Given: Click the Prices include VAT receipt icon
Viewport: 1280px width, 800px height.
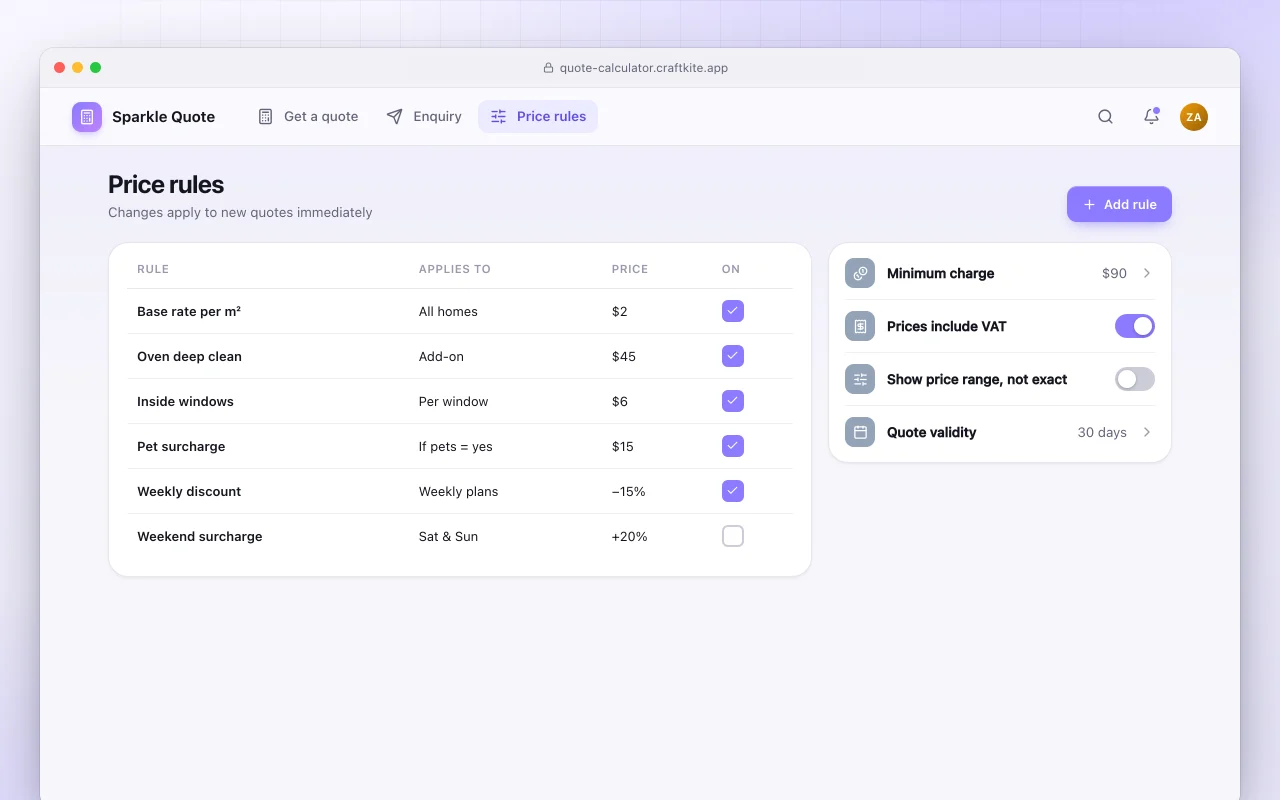Looking at the screenshot, I should (x=860, y=326).
